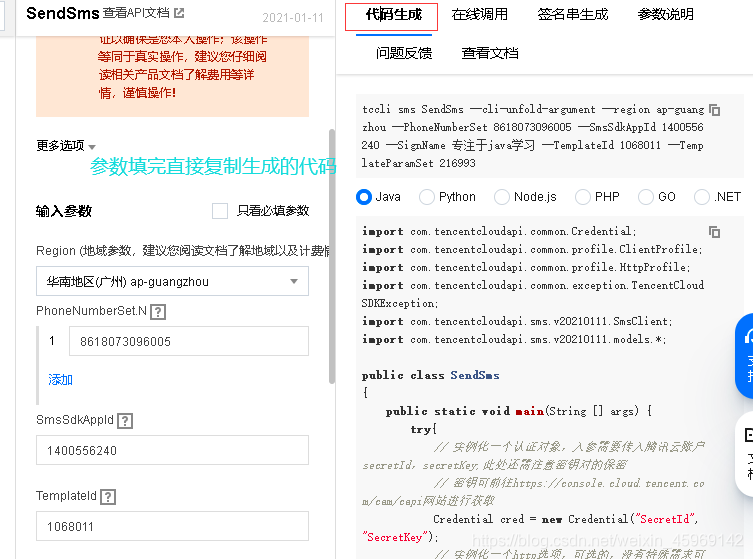Click the red warning notice text

click(x=182, y=66)
